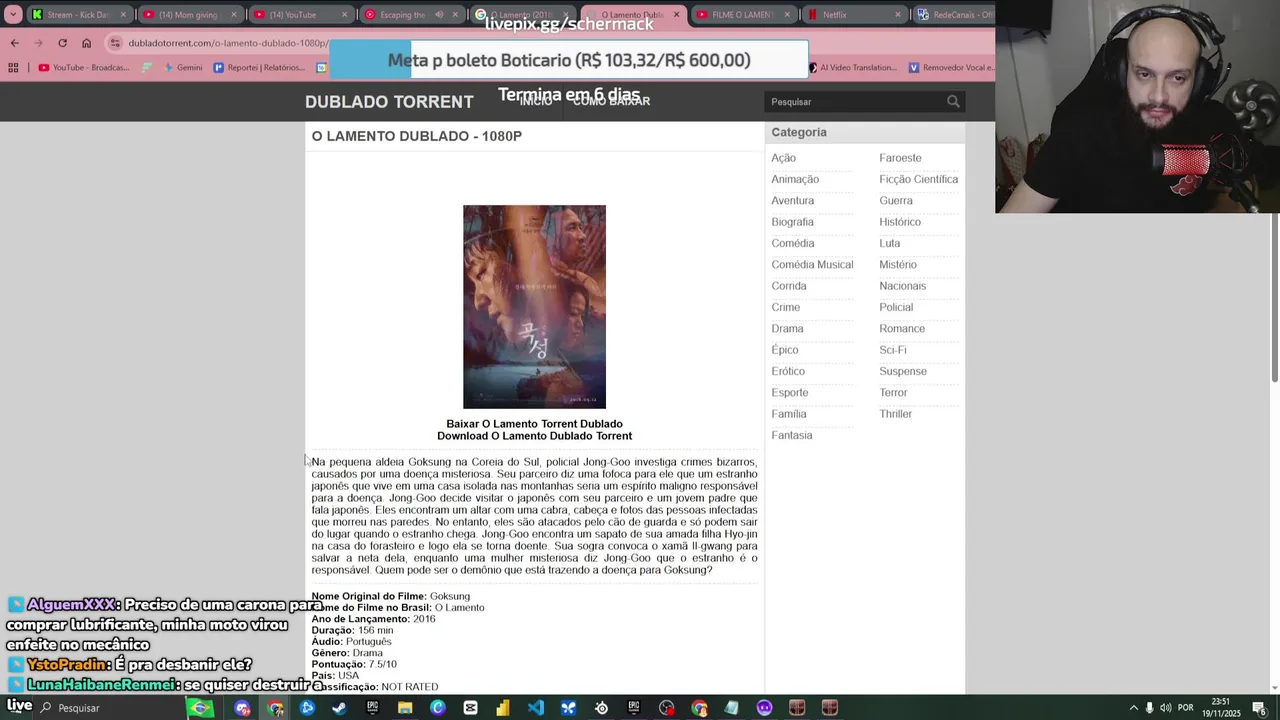Switch to the RedeCanais tab

click(955, 15)
